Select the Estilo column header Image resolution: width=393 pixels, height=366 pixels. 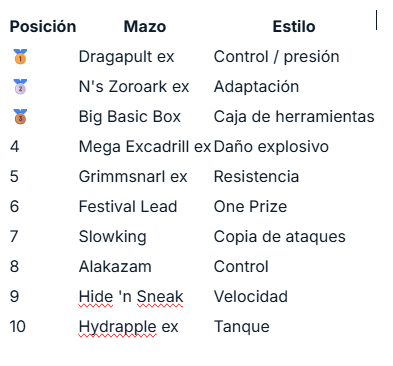[294, 27]
